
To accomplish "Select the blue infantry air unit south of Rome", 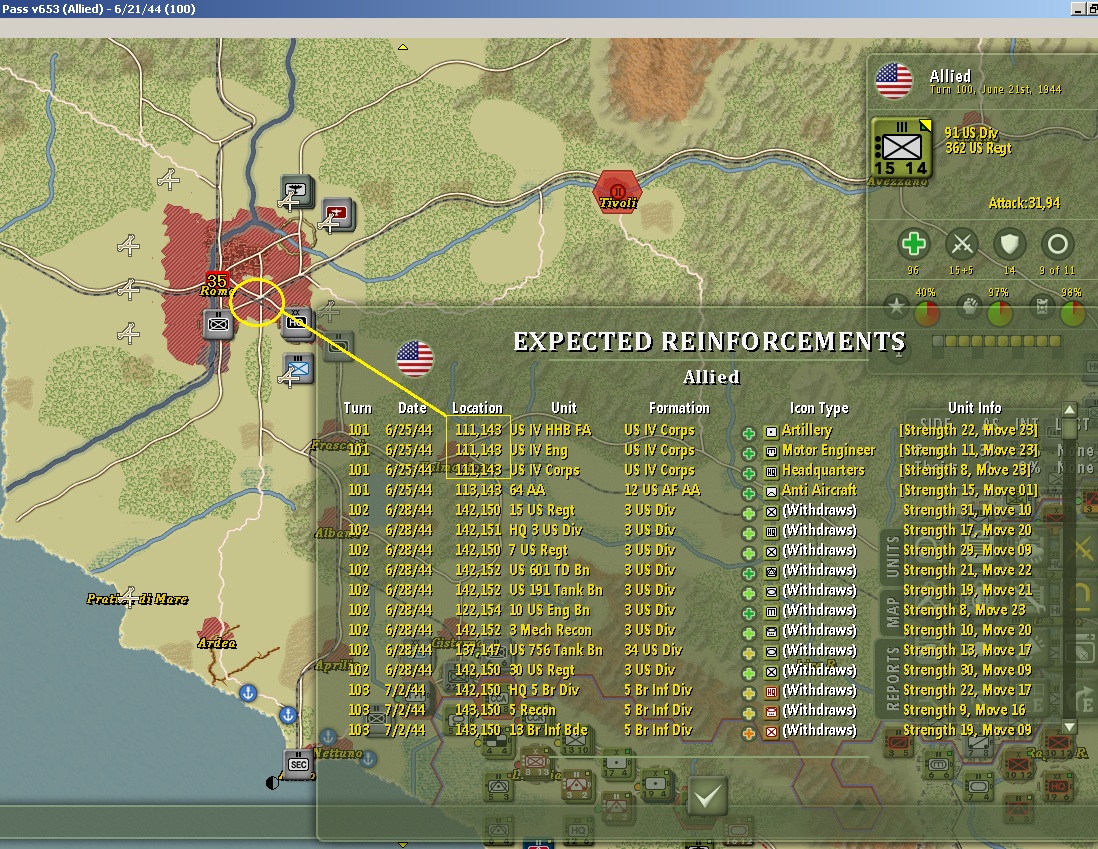I will [300, 368].
